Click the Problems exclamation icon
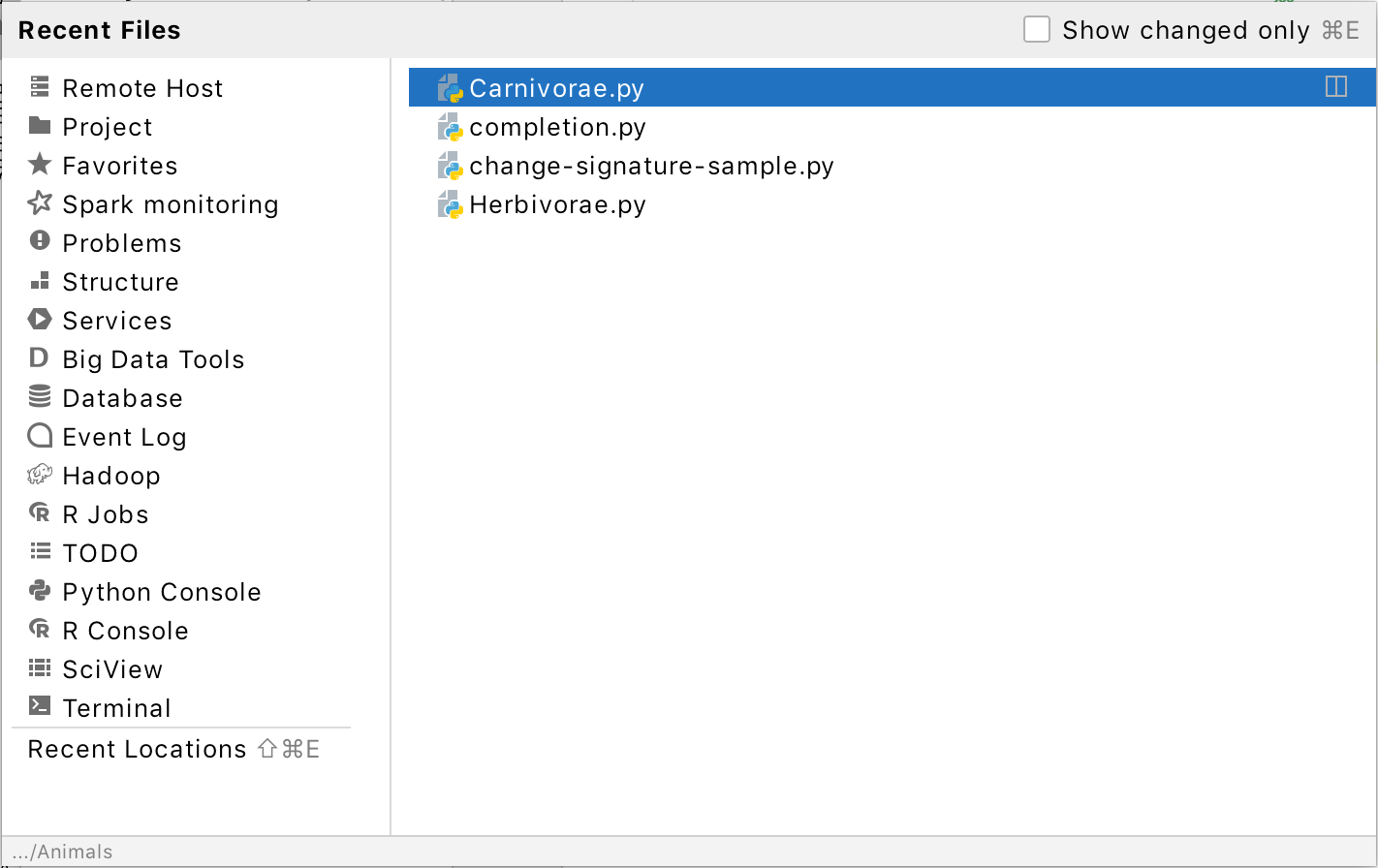Image resolution: width=1378 pixels, height=868 pixels. (39, 241)
